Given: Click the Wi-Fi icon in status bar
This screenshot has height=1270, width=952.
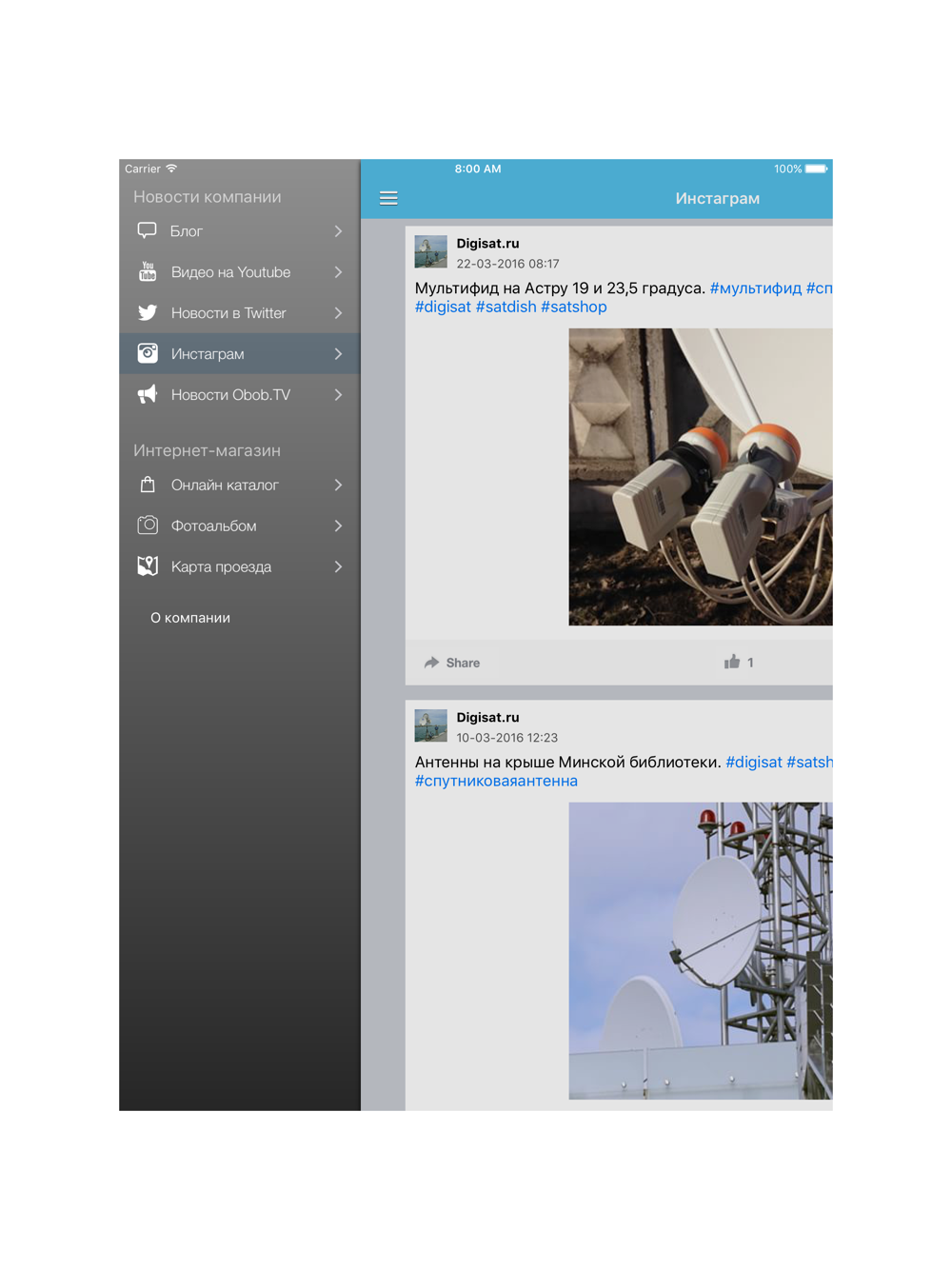Looking at the screenshot, I should [x=171, y=169].
